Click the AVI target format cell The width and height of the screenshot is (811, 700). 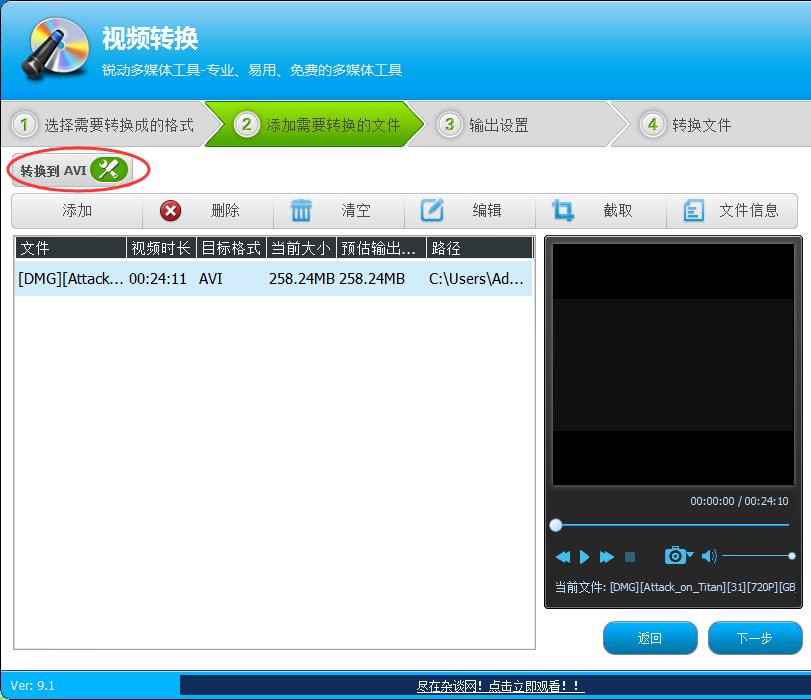pyautogui.click(x=211, y=279)
